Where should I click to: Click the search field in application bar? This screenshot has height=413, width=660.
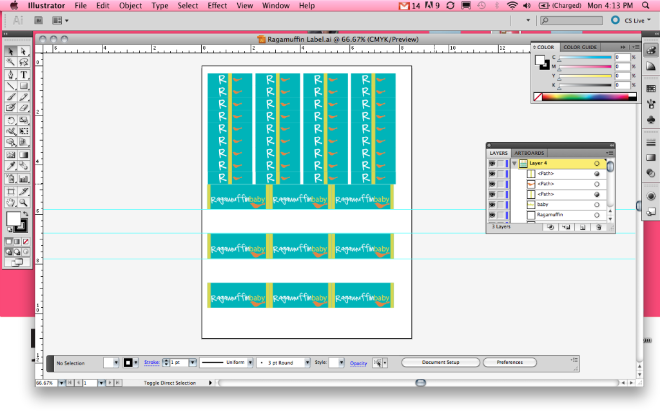tap(571, 20)
